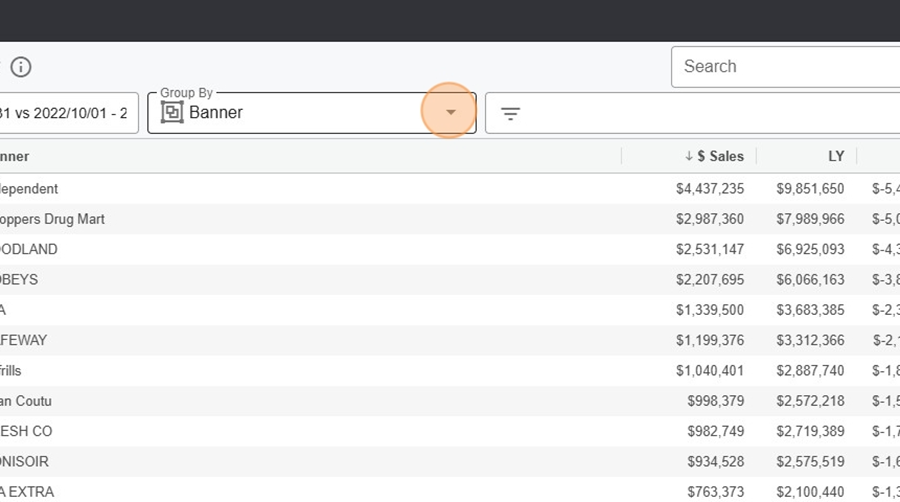Click the $9,851,650 LY value
Image resolution: width=900 pixels, height=502 pixels.
pos(810,189)
